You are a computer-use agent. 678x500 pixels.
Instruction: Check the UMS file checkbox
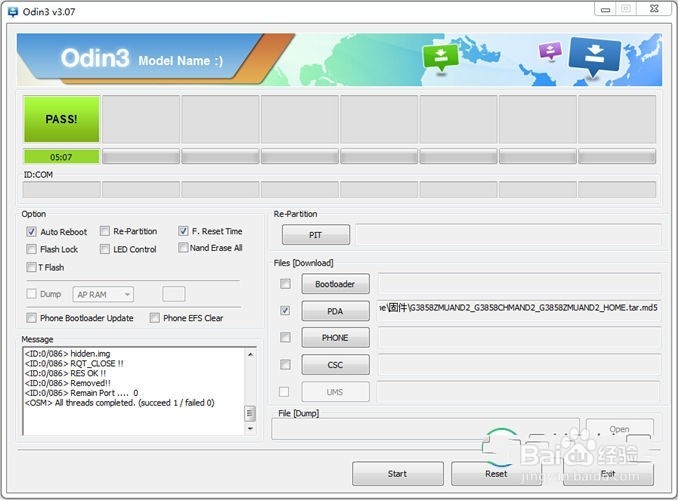[284, 391]
